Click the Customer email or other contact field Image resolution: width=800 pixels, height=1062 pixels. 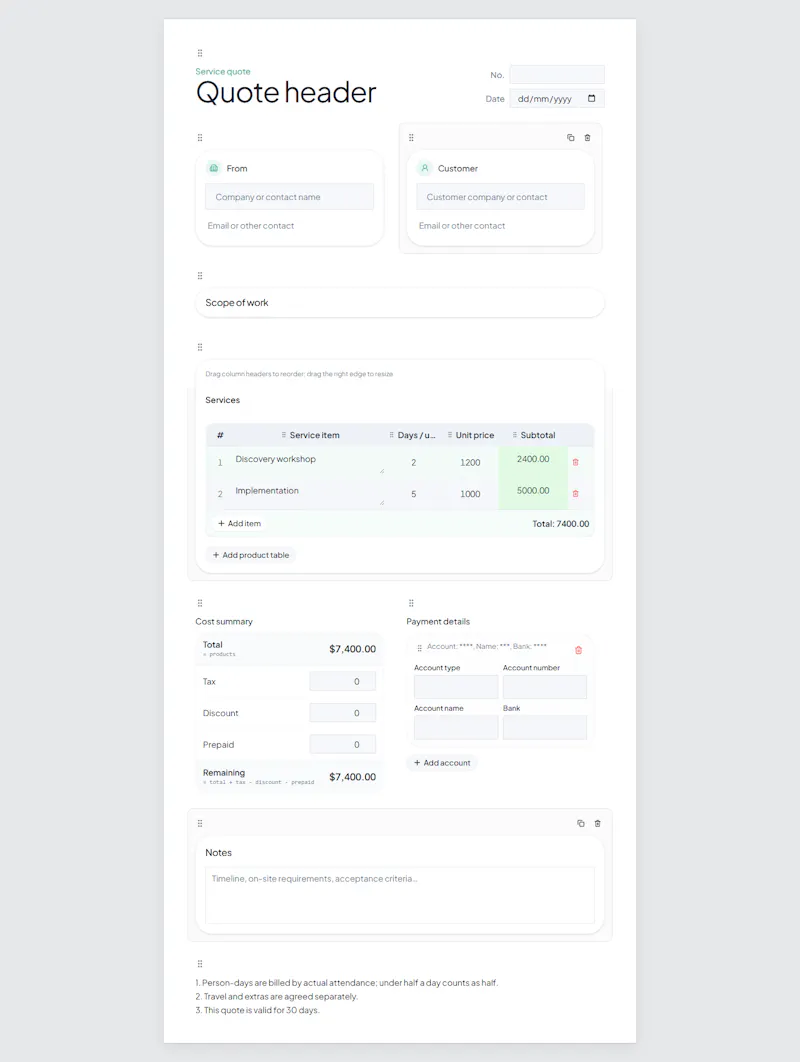[x=501, y=226]
